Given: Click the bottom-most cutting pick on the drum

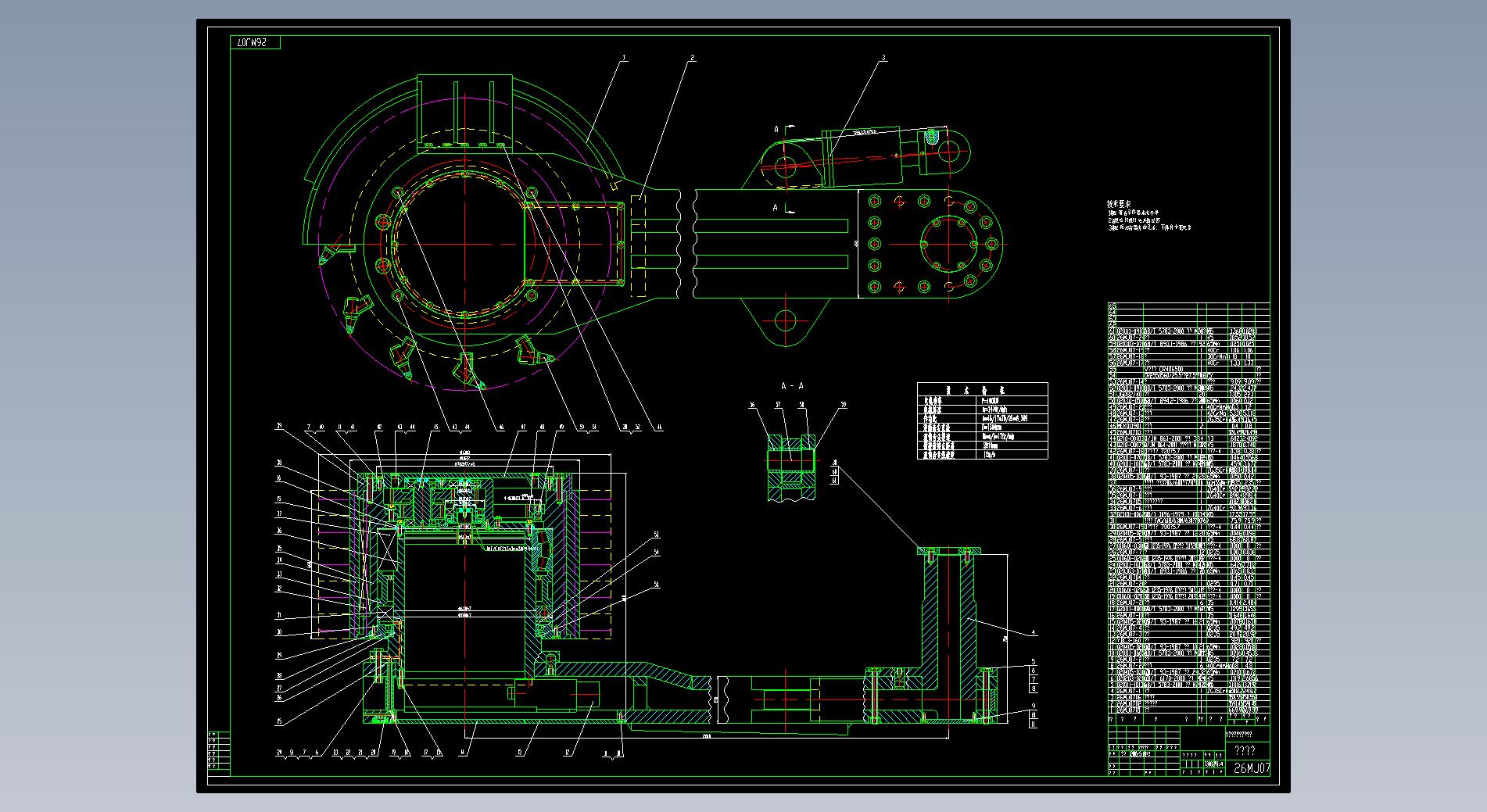Looking at the screenshot, I should [x=469, y=370].
